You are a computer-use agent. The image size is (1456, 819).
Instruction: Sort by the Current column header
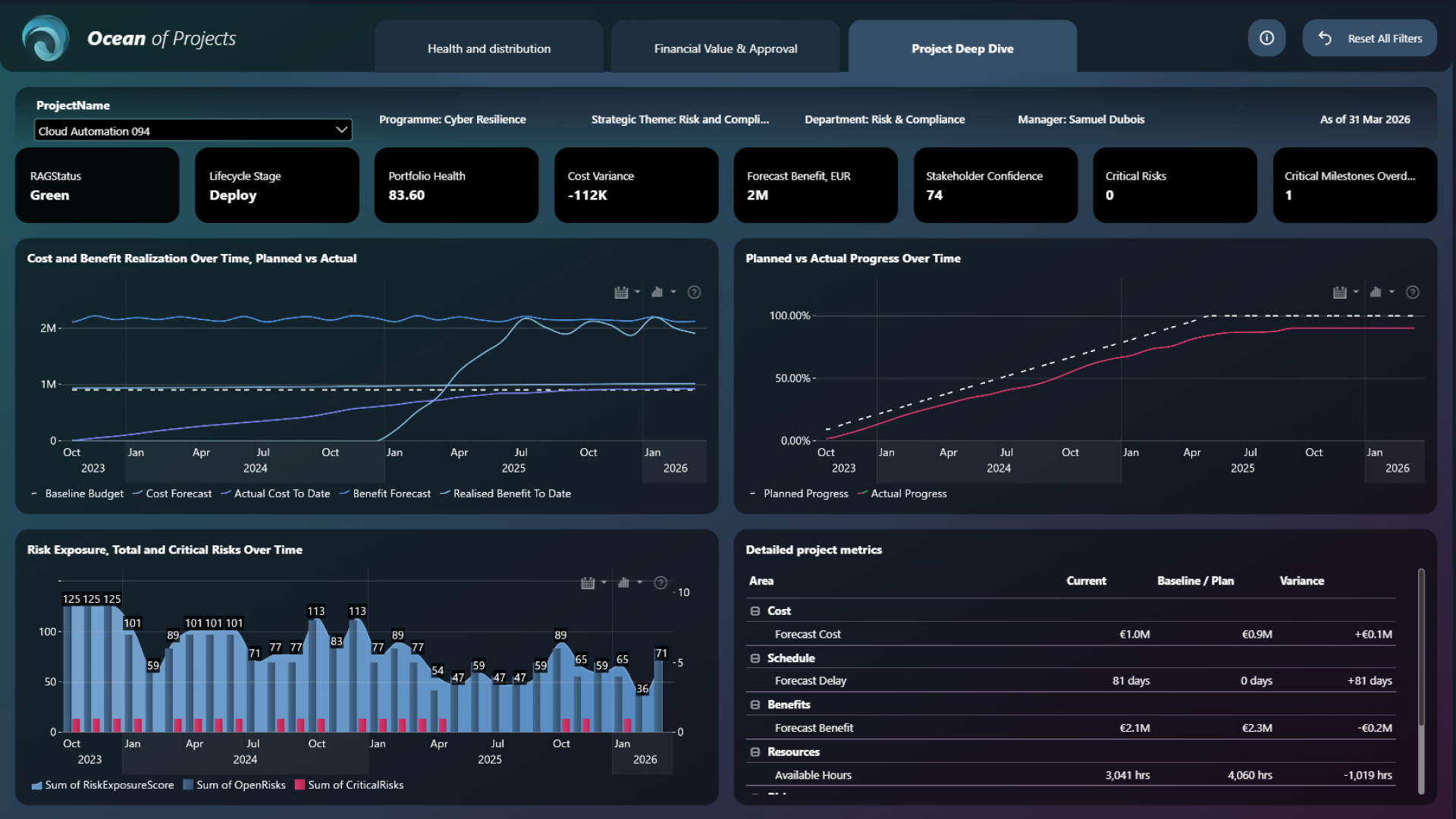coord(1086,581)
